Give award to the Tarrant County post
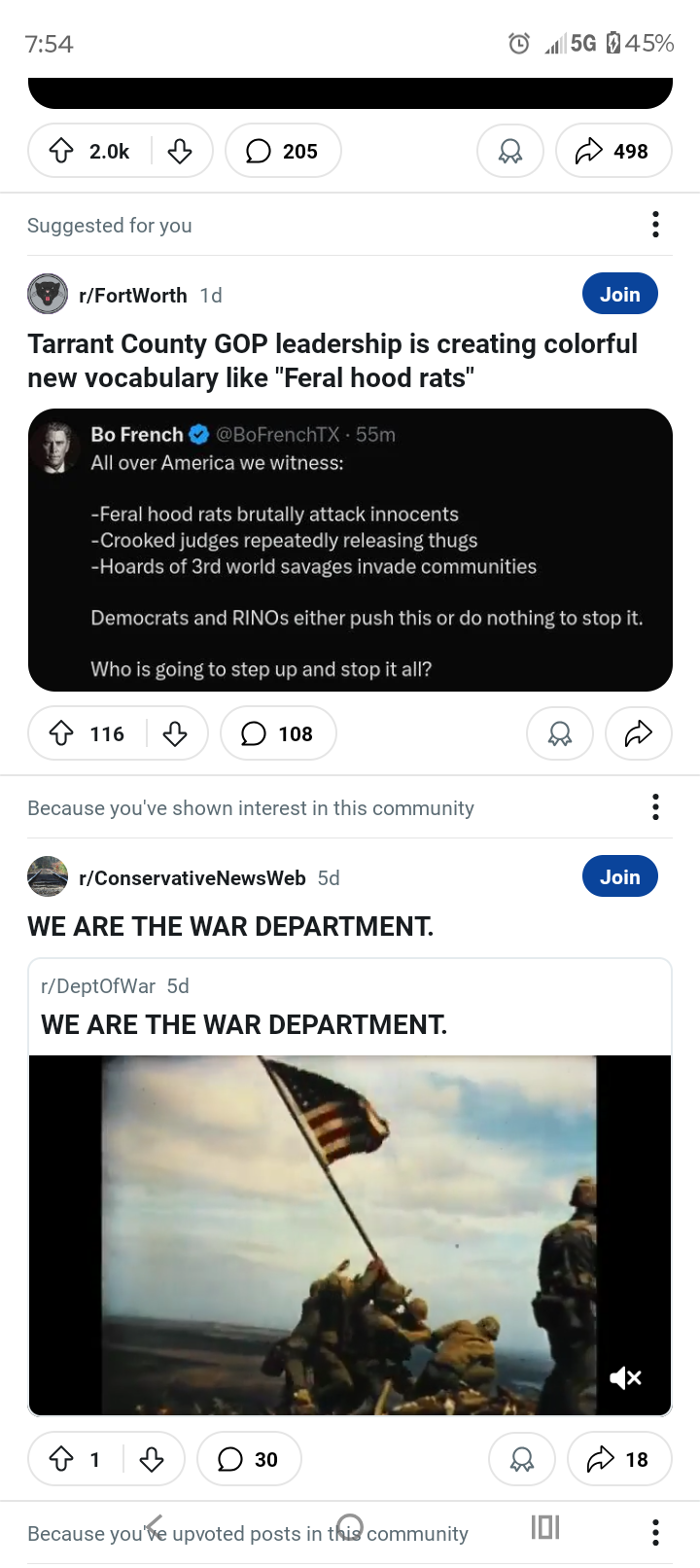This screenshot has width=700, height=1568. pos(560,733)
